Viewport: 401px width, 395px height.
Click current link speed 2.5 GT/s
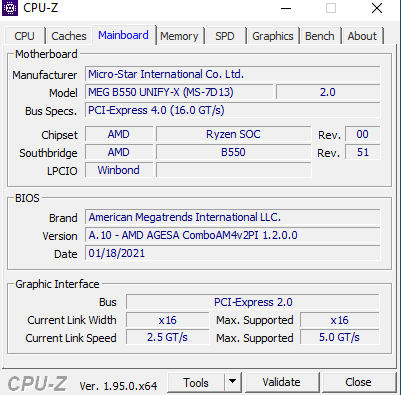coord(168,338)
